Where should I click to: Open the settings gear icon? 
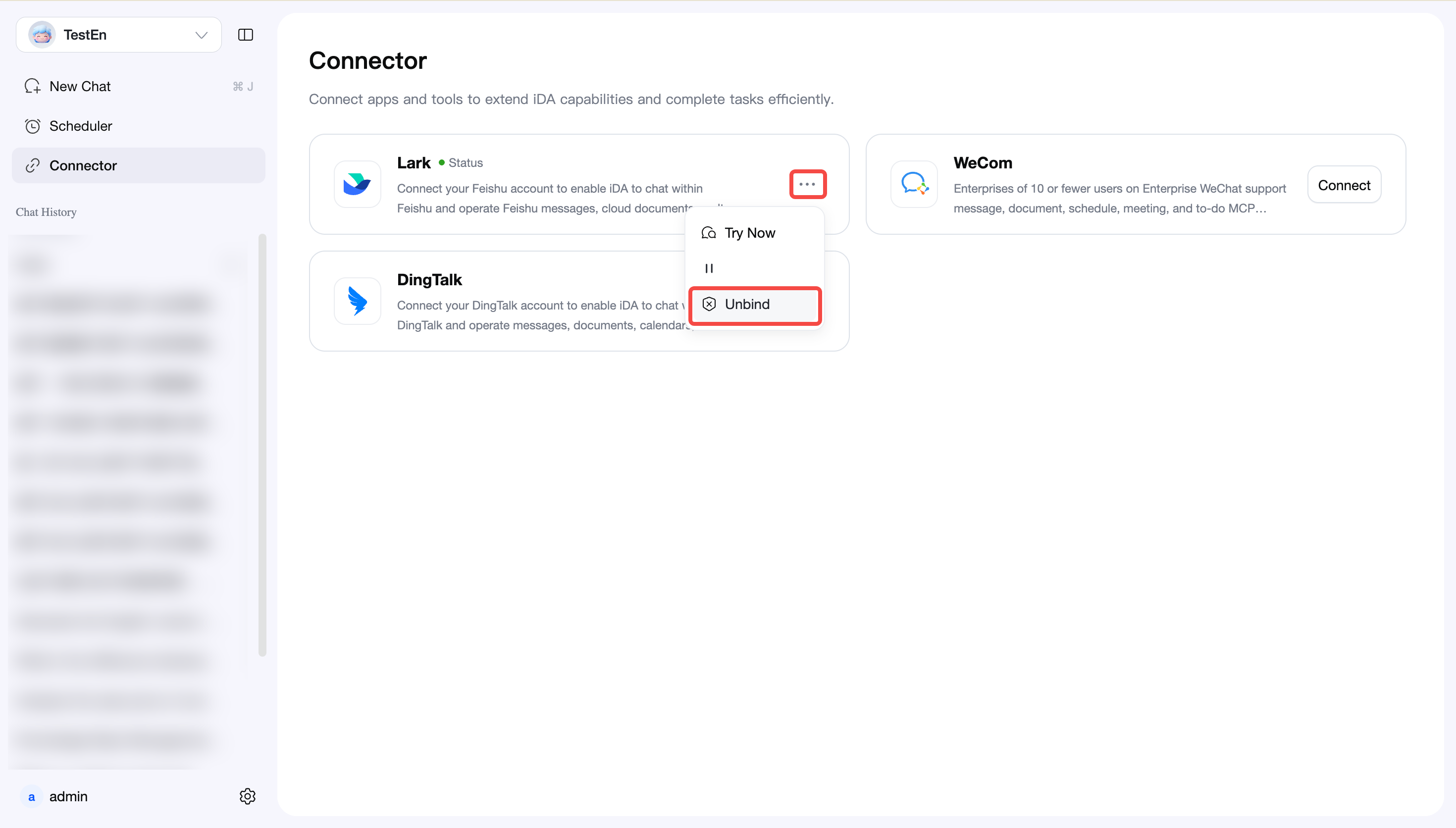pos(247,796)
